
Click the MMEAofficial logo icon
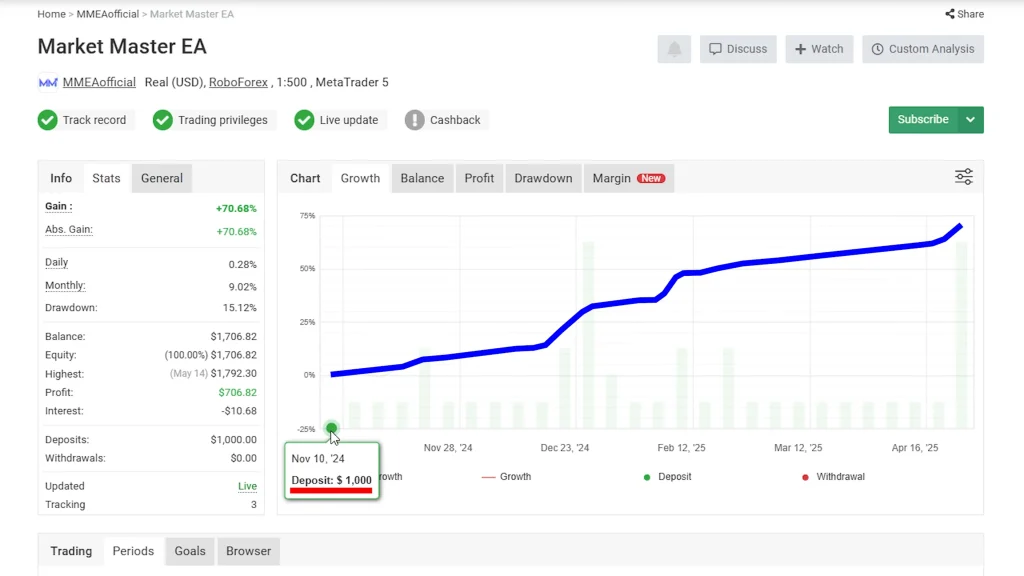(48, 82)
